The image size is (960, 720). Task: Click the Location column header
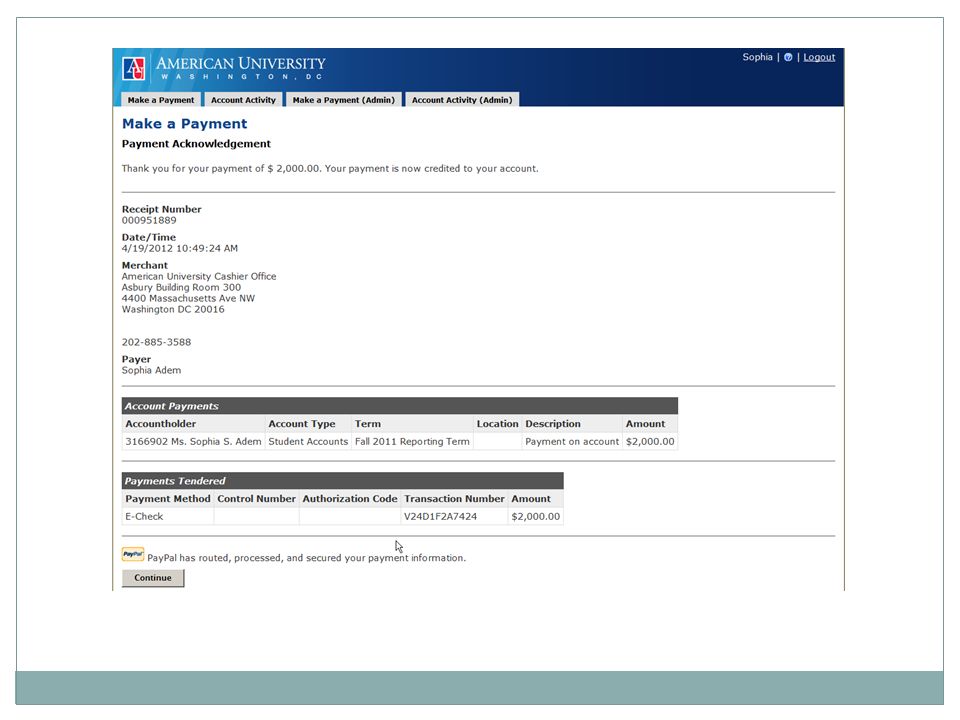tap(497, 424)
